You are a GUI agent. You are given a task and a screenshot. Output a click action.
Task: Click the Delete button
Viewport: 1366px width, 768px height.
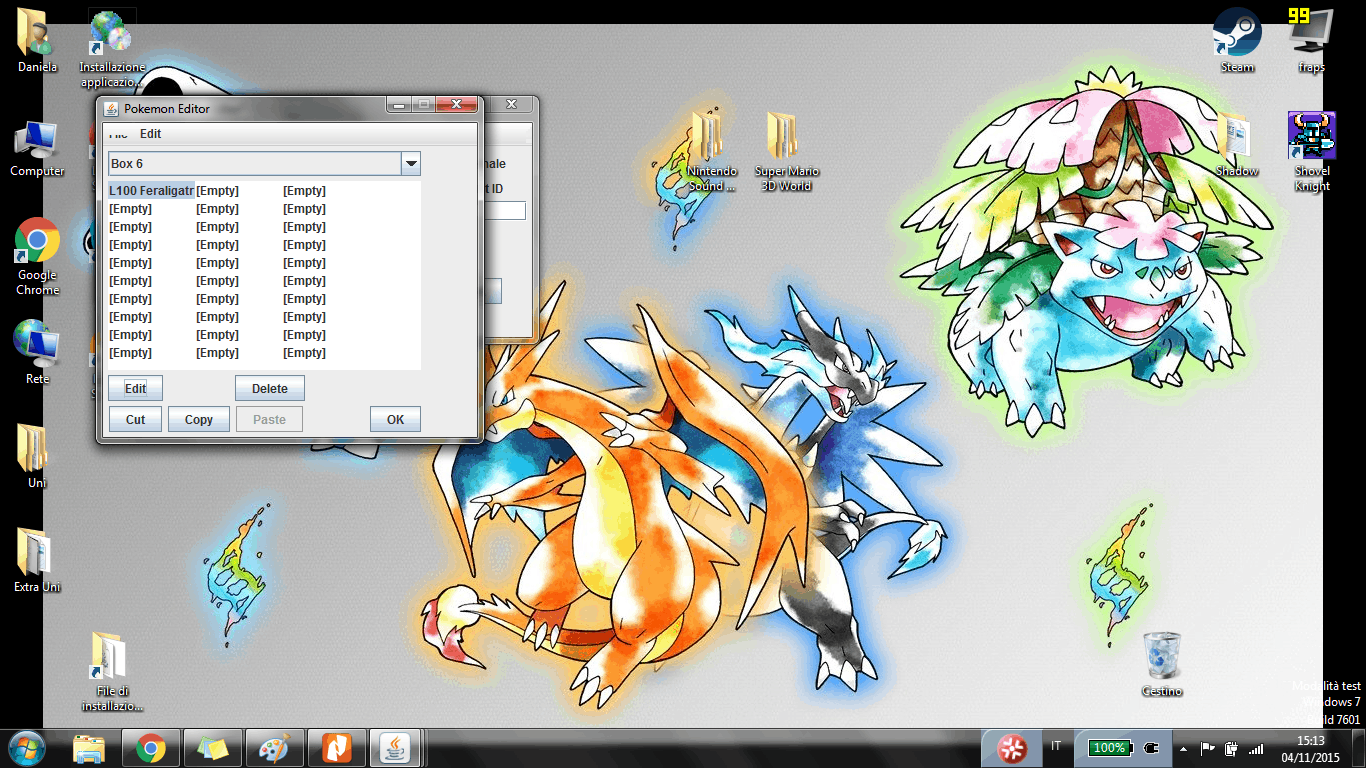[270, 388]
